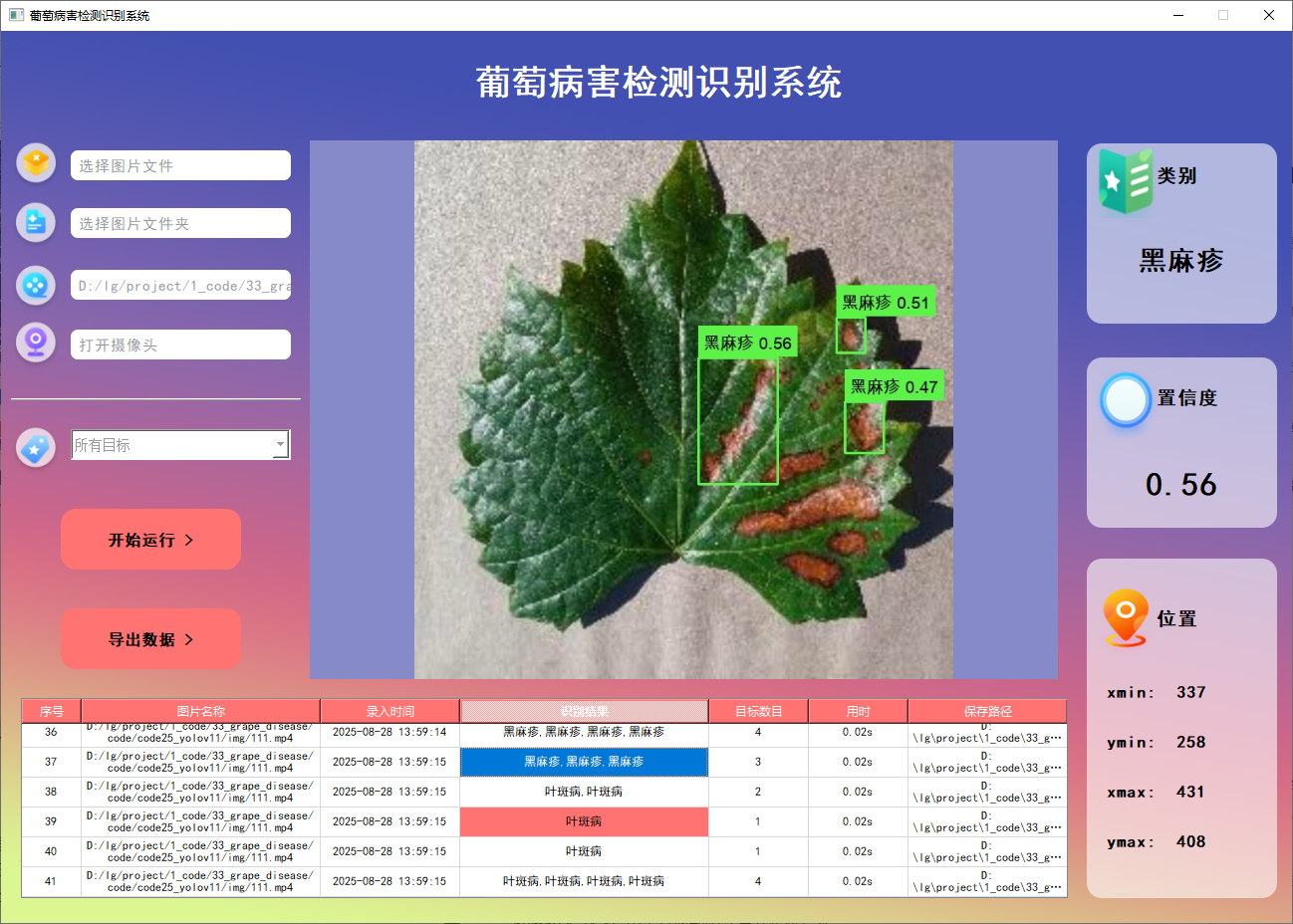Click the 黑麻疹 category result text

click(x=1181, y=261)
